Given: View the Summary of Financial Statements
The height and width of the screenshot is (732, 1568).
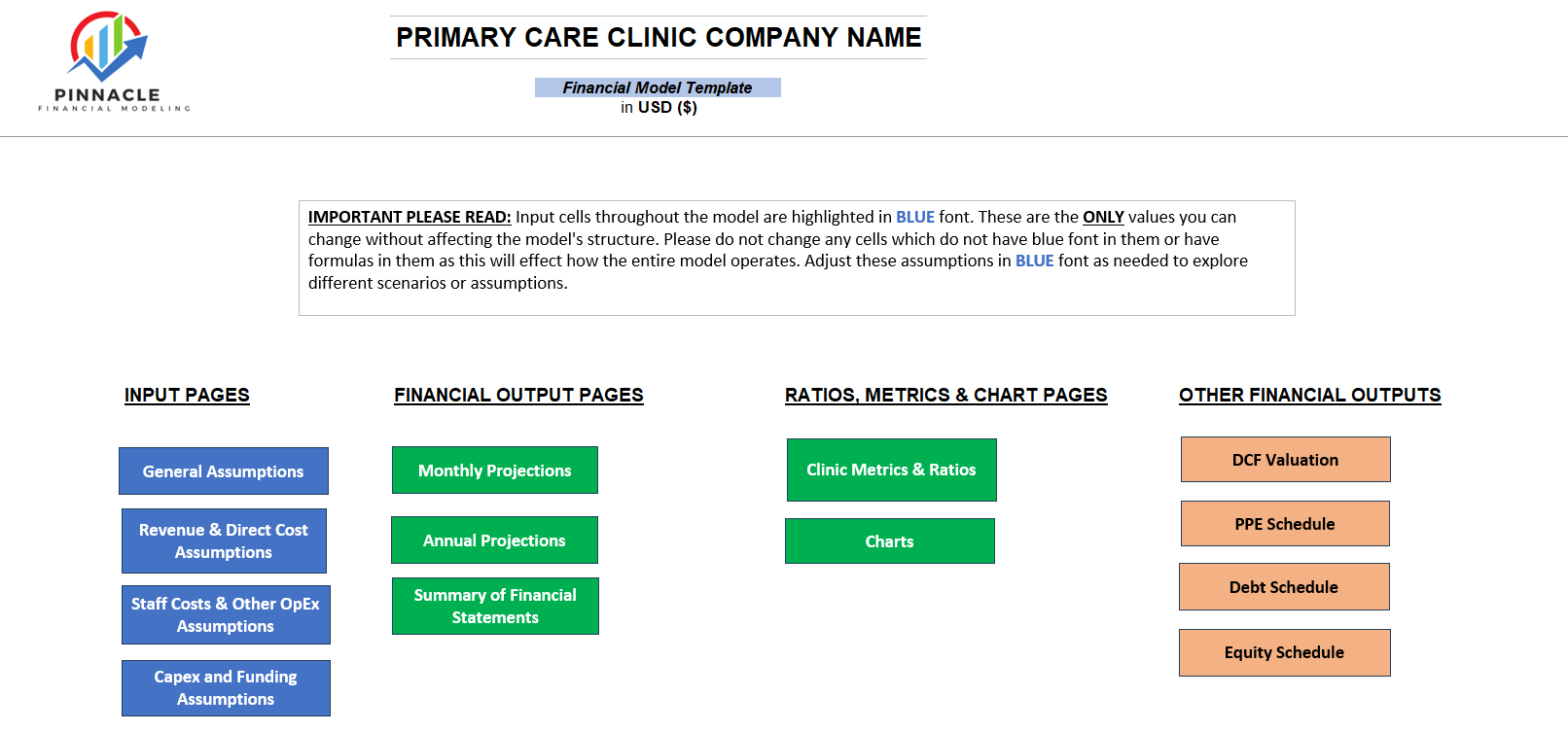Looking at the screenshot, I should tap(494, 606).
